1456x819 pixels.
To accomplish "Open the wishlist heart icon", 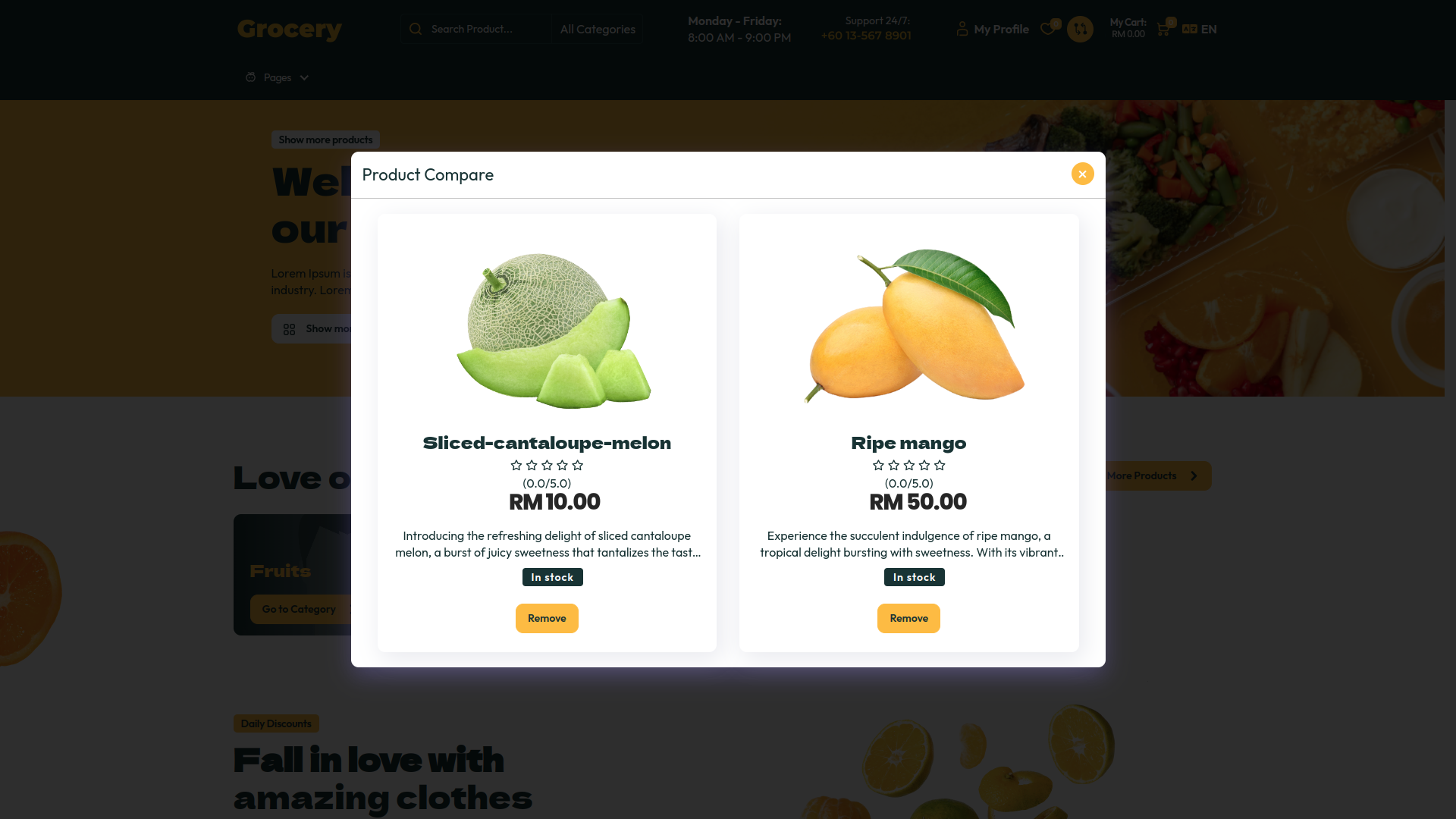I will tap(1047, 29).
